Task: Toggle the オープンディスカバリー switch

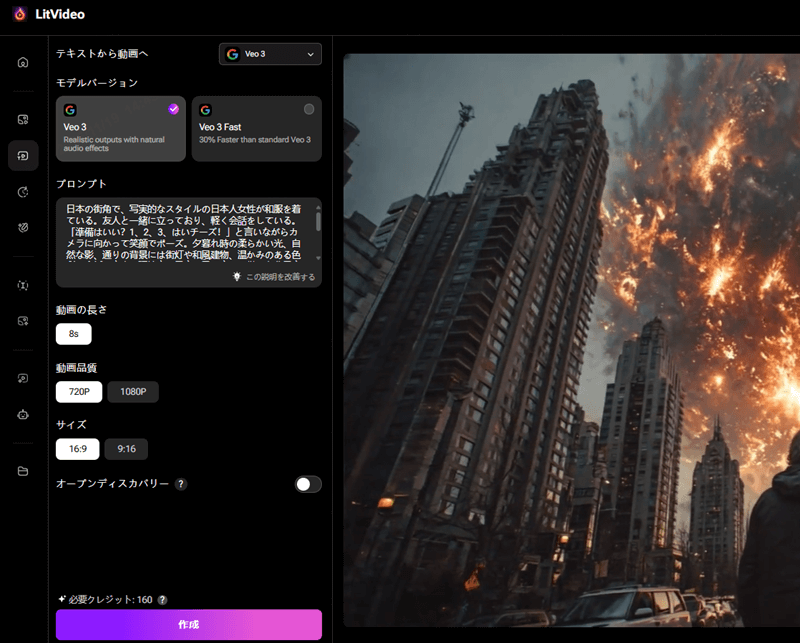Action: tap(308, 484)
